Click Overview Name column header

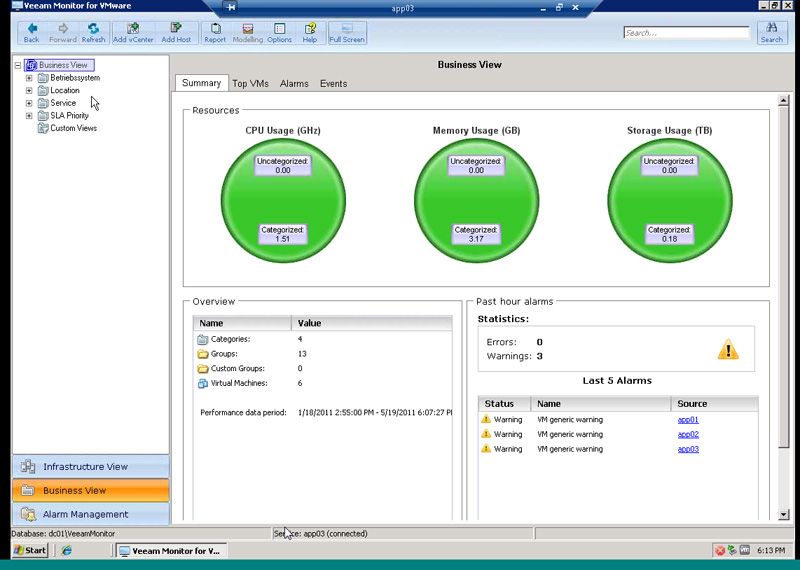point(242,323)
